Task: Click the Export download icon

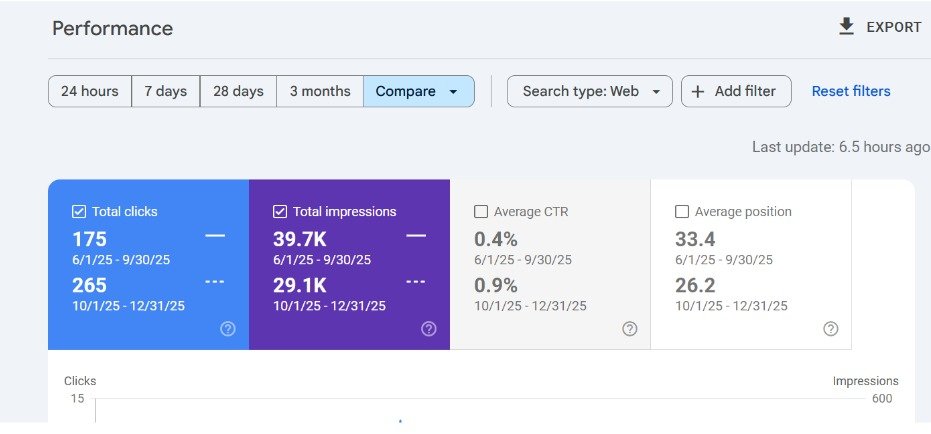Action: coord(846,27)
